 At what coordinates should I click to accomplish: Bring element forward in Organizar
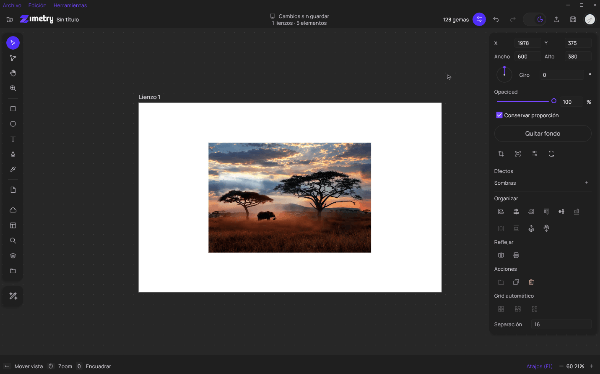pos(531,229)
